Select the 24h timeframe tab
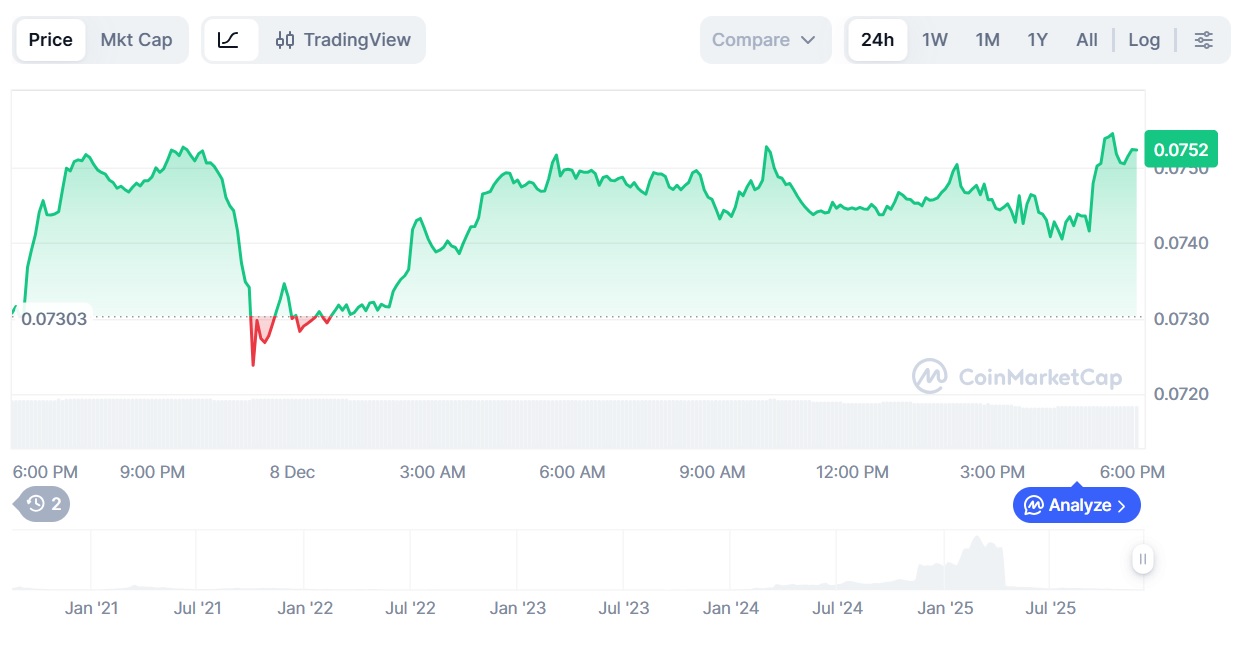Viewport: 1241px width, 647px height. coord(877,40)
